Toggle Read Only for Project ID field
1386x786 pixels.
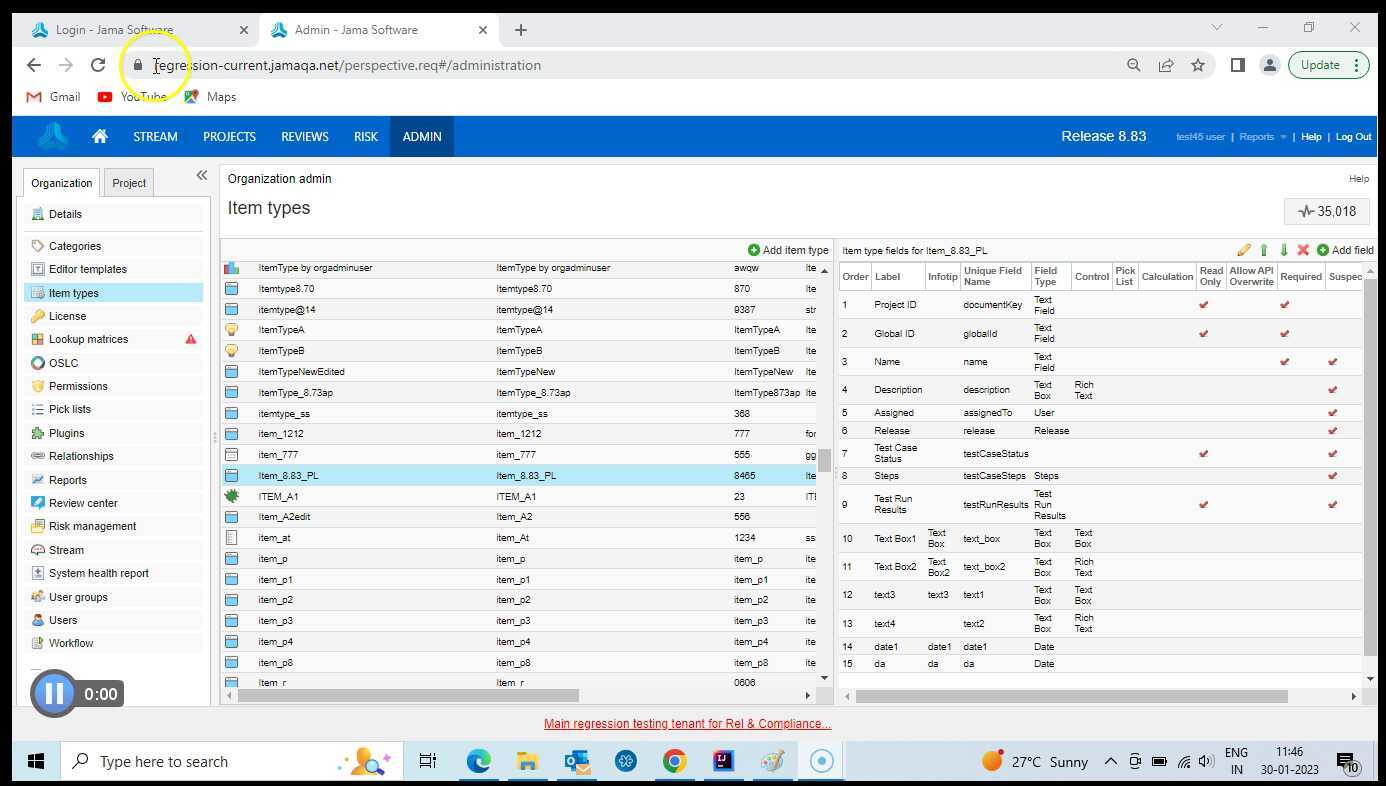point(1205,304)
